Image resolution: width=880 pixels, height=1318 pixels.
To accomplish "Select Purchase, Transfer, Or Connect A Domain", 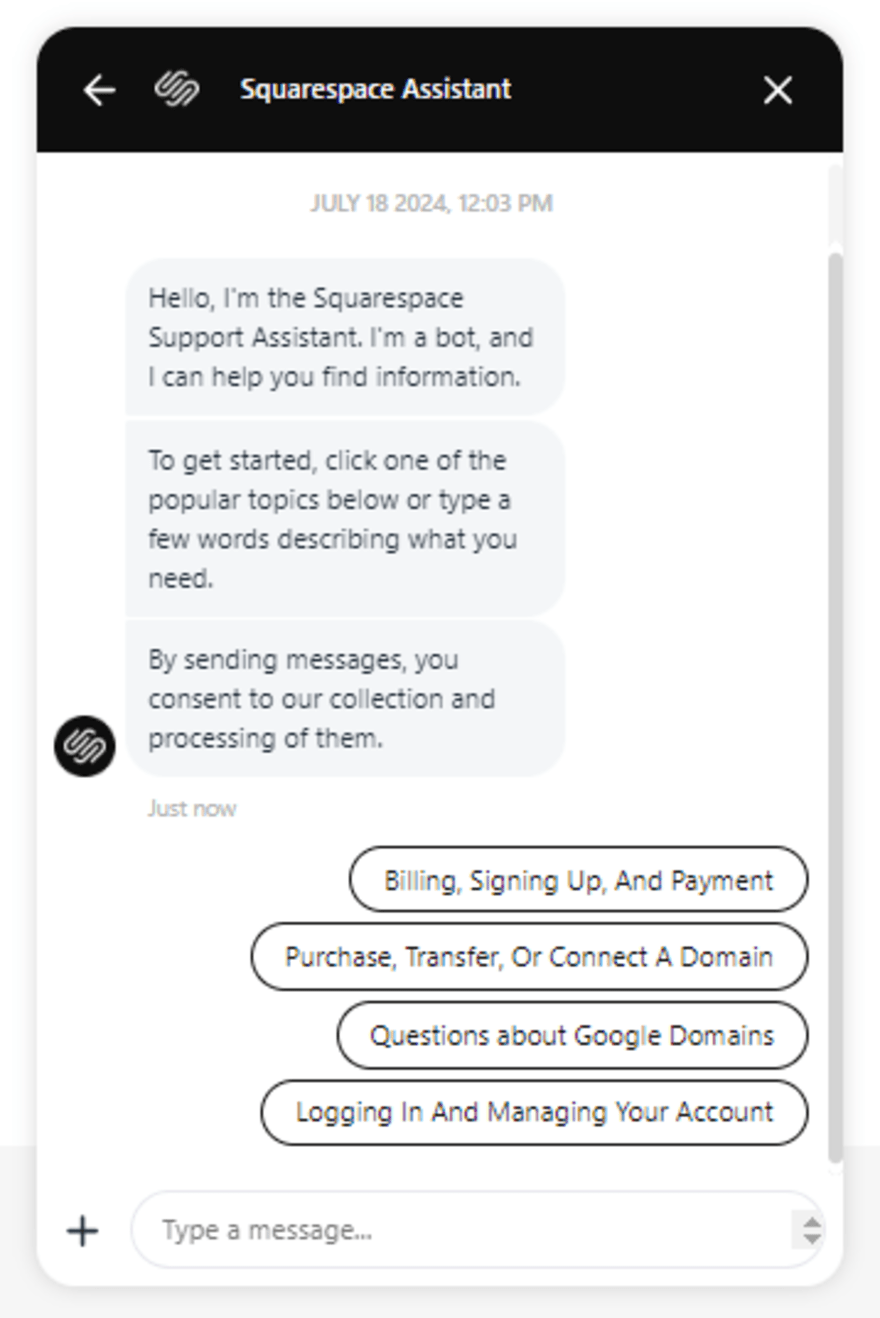I will 527,957.
